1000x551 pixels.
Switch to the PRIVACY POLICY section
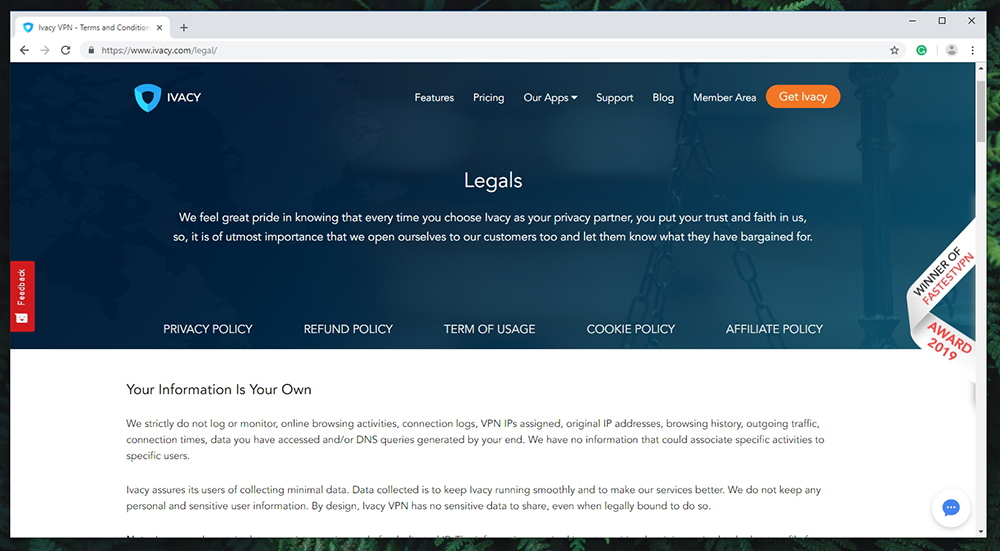[208, 329]
